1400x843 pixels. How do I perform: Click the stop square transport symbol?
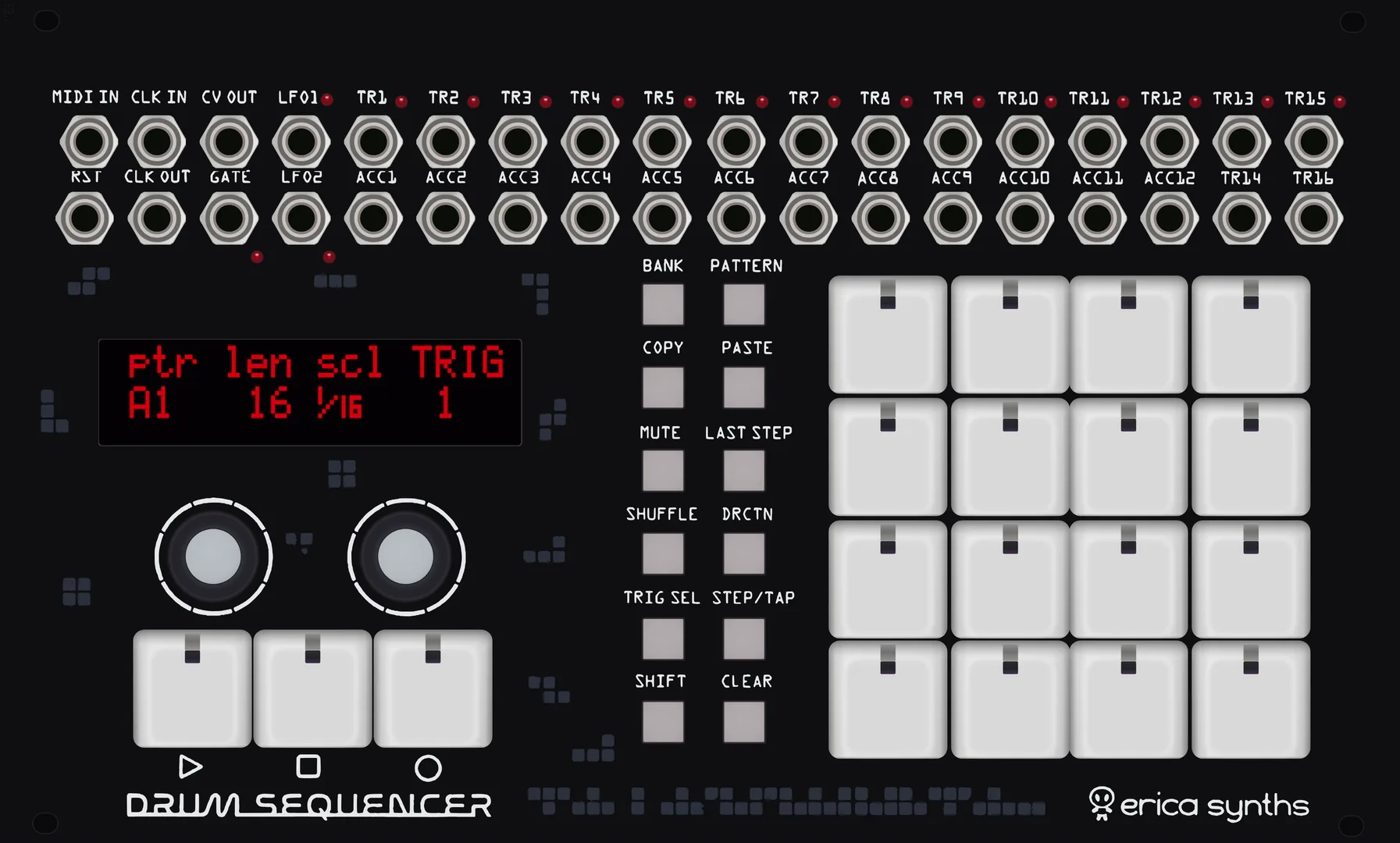pyautogui.click(x=308, y=766)
